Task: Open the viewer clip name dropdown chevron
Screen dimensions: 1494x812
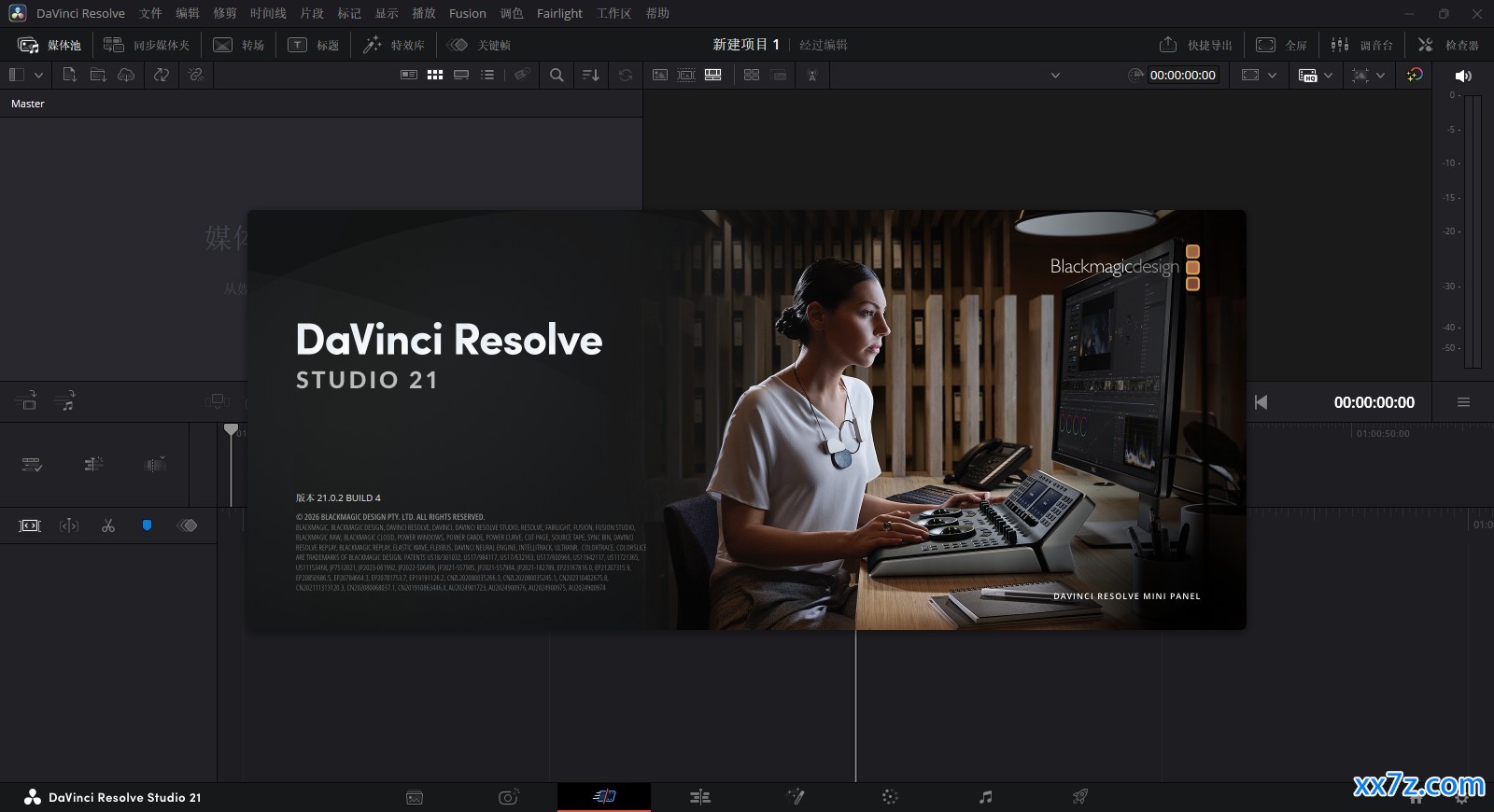Action: 1055,75
